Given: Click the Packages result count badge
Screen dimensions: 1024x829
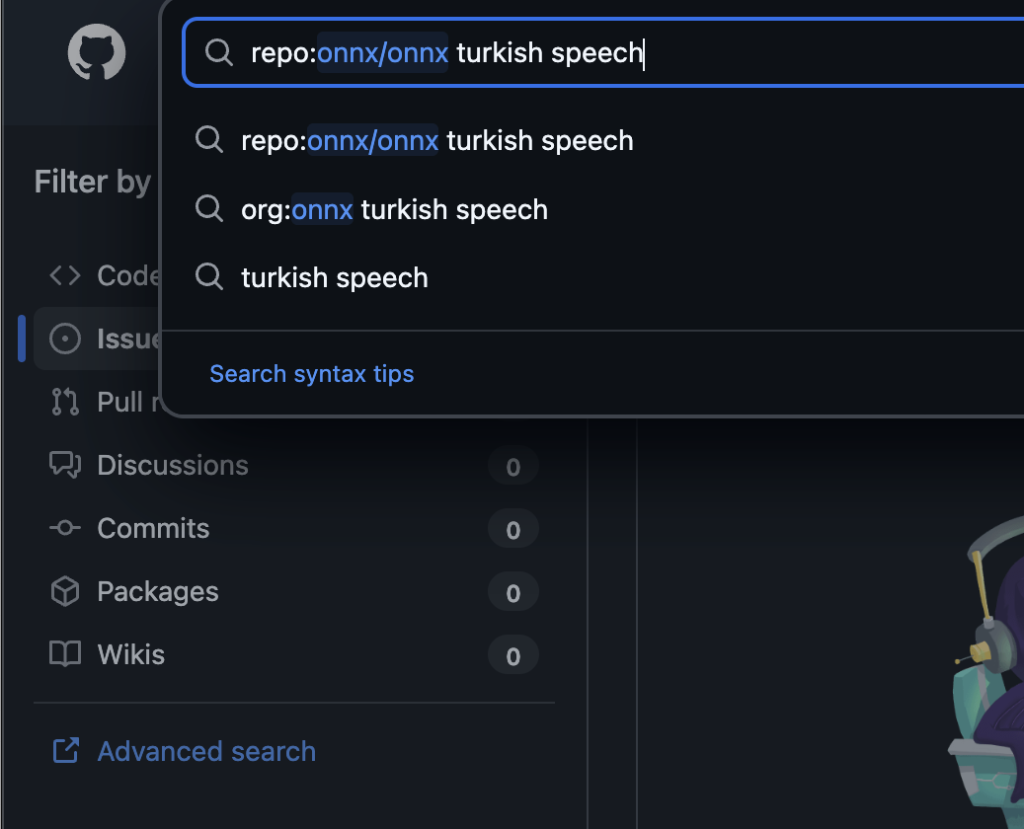Looking at the screenshot, I should pos(513,593).
